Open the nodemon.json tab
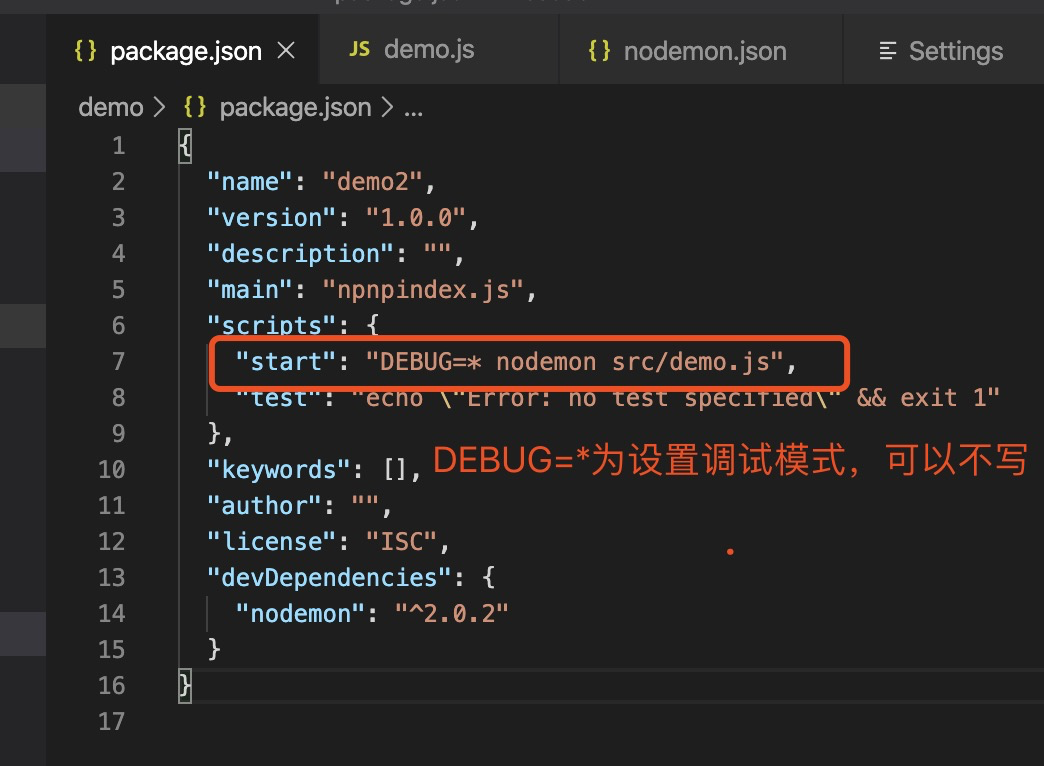The width and height of the screenshot is (1044, 766). [x=701, y=51]
